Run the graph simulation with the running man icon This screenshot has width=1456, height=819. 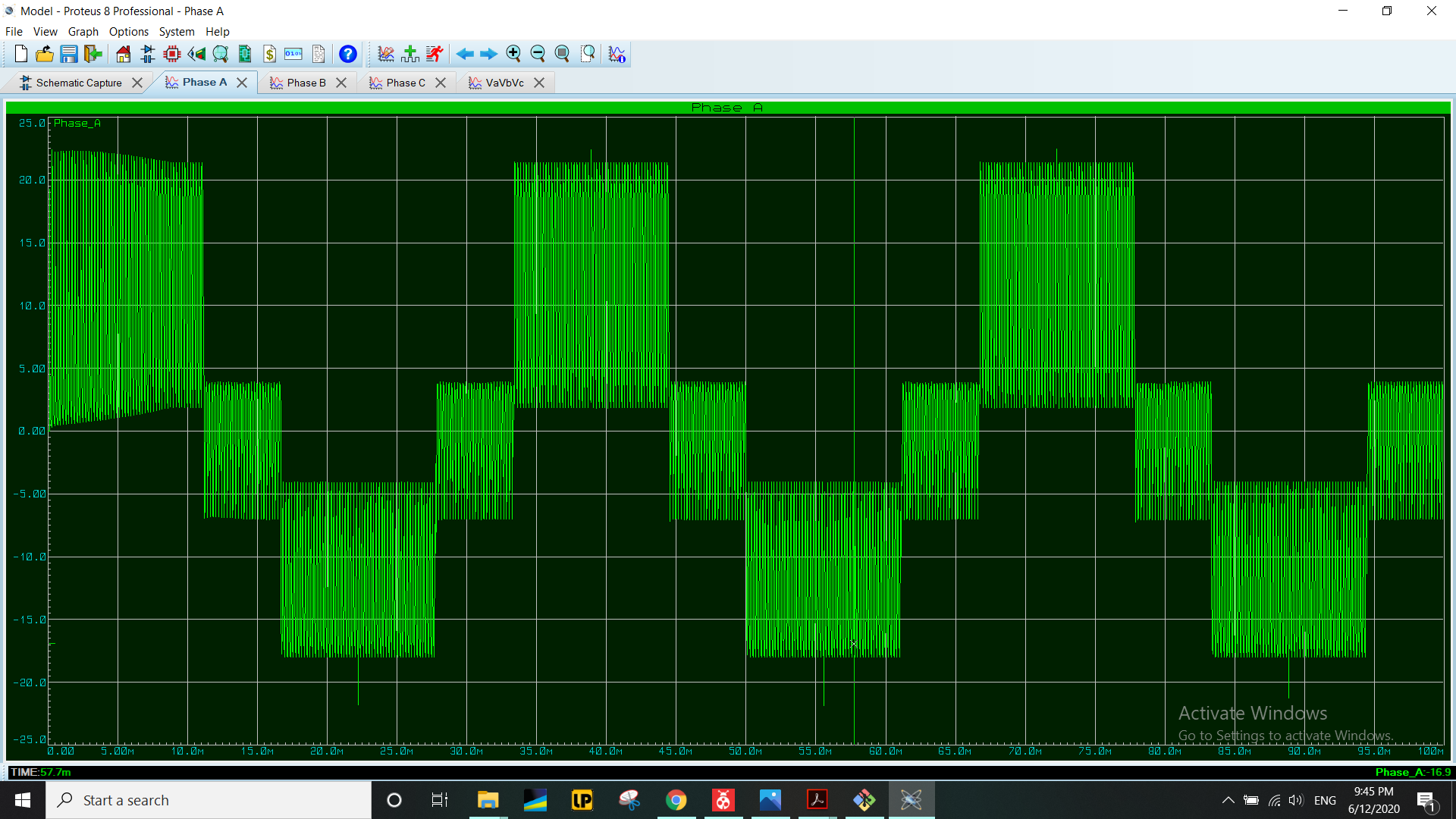coord(435,54)
